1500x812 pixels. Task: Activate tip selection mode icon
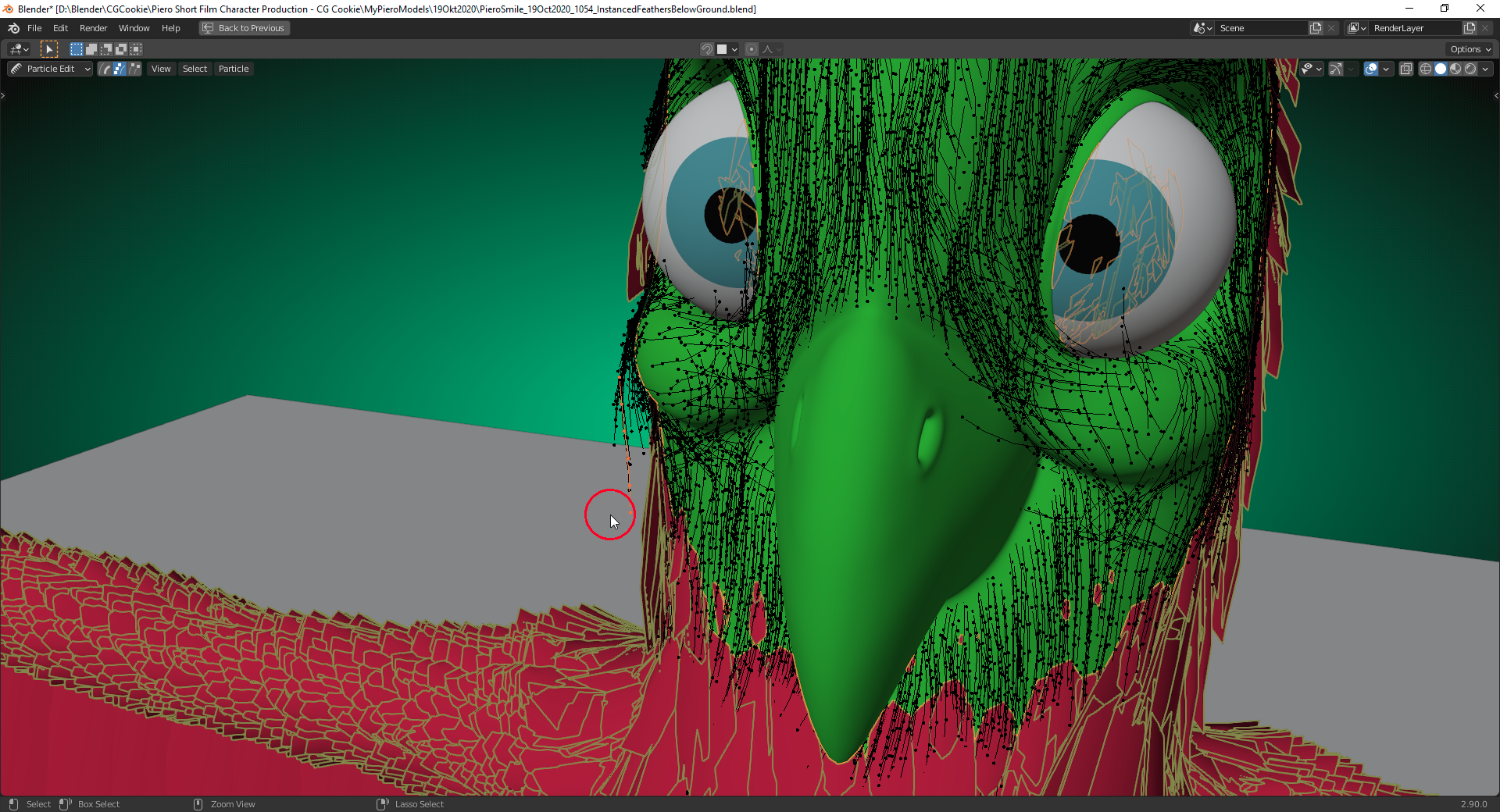coord(134,69)
